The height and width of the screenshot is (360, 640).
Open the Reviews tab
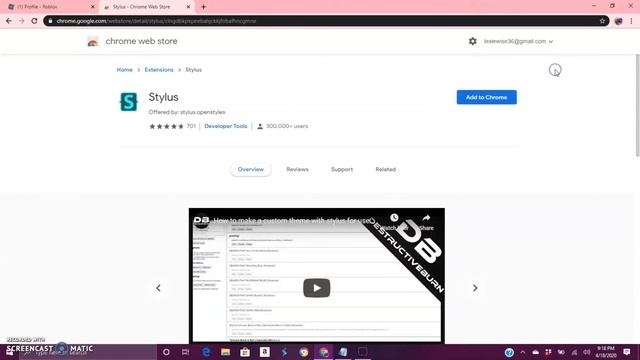298,169
